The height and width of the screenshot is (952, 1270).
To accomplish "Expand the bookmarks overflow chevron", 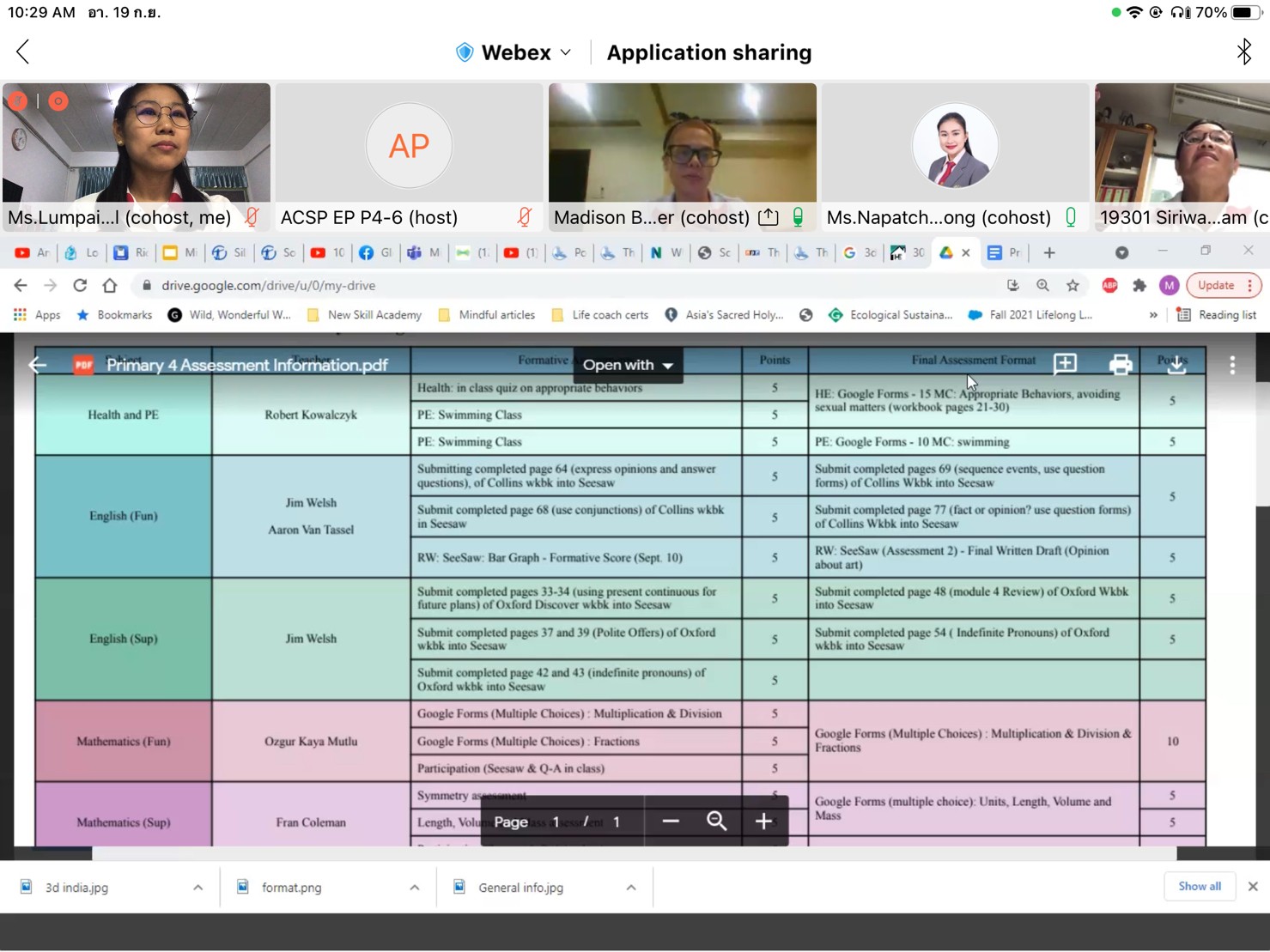I will pyautogui.click(x=1153, y=315).
